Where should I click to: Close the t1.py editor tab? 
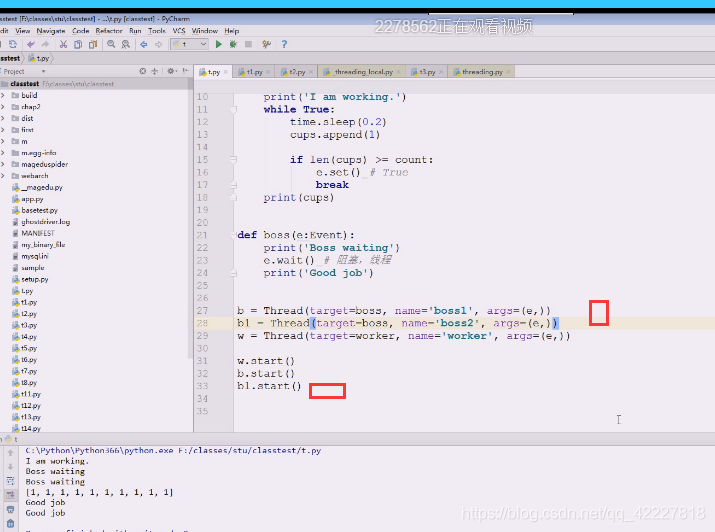268,72
